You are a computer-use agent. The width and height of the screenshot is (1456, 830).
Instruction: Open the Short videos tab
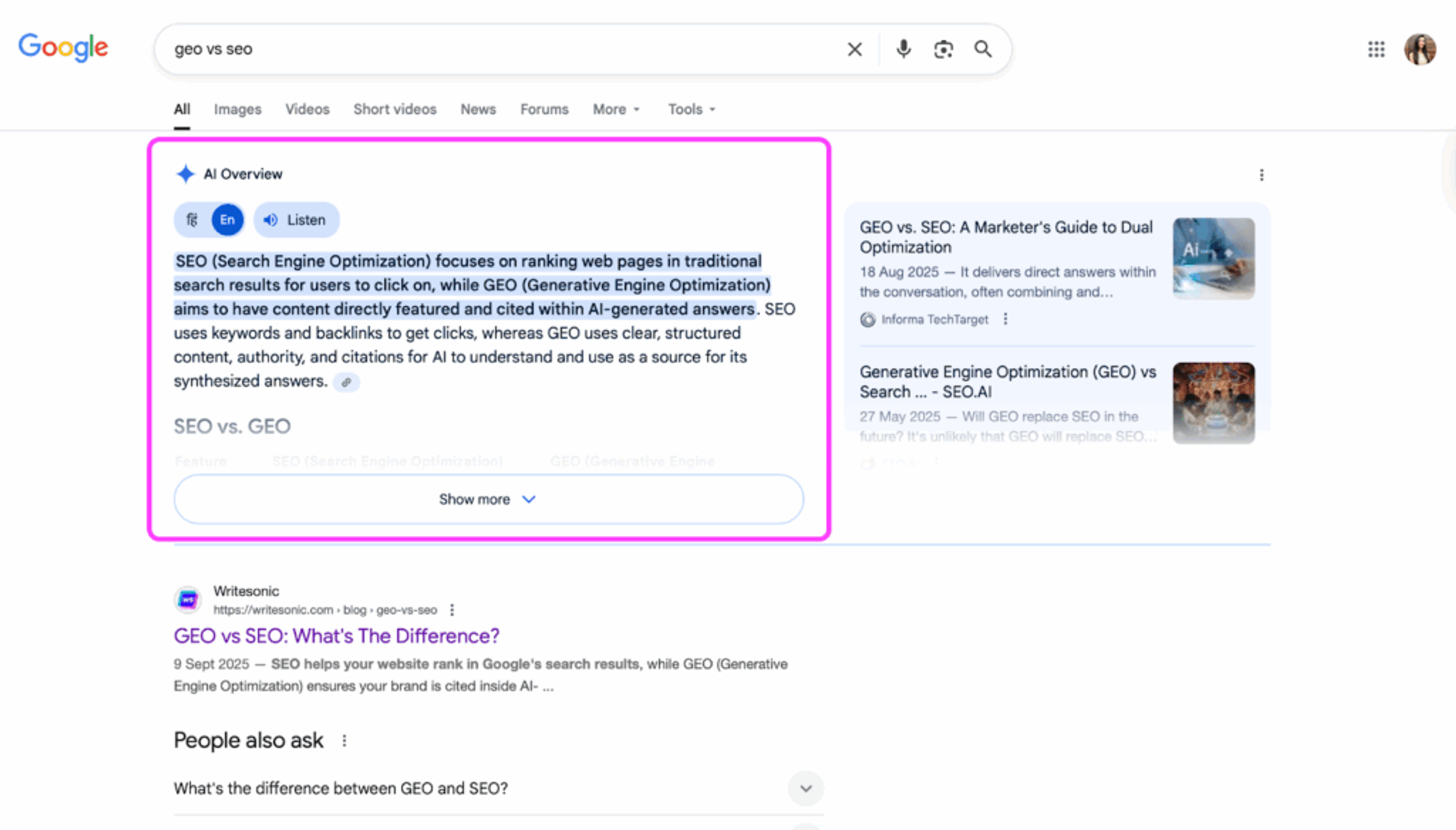(x=395, y=109)
